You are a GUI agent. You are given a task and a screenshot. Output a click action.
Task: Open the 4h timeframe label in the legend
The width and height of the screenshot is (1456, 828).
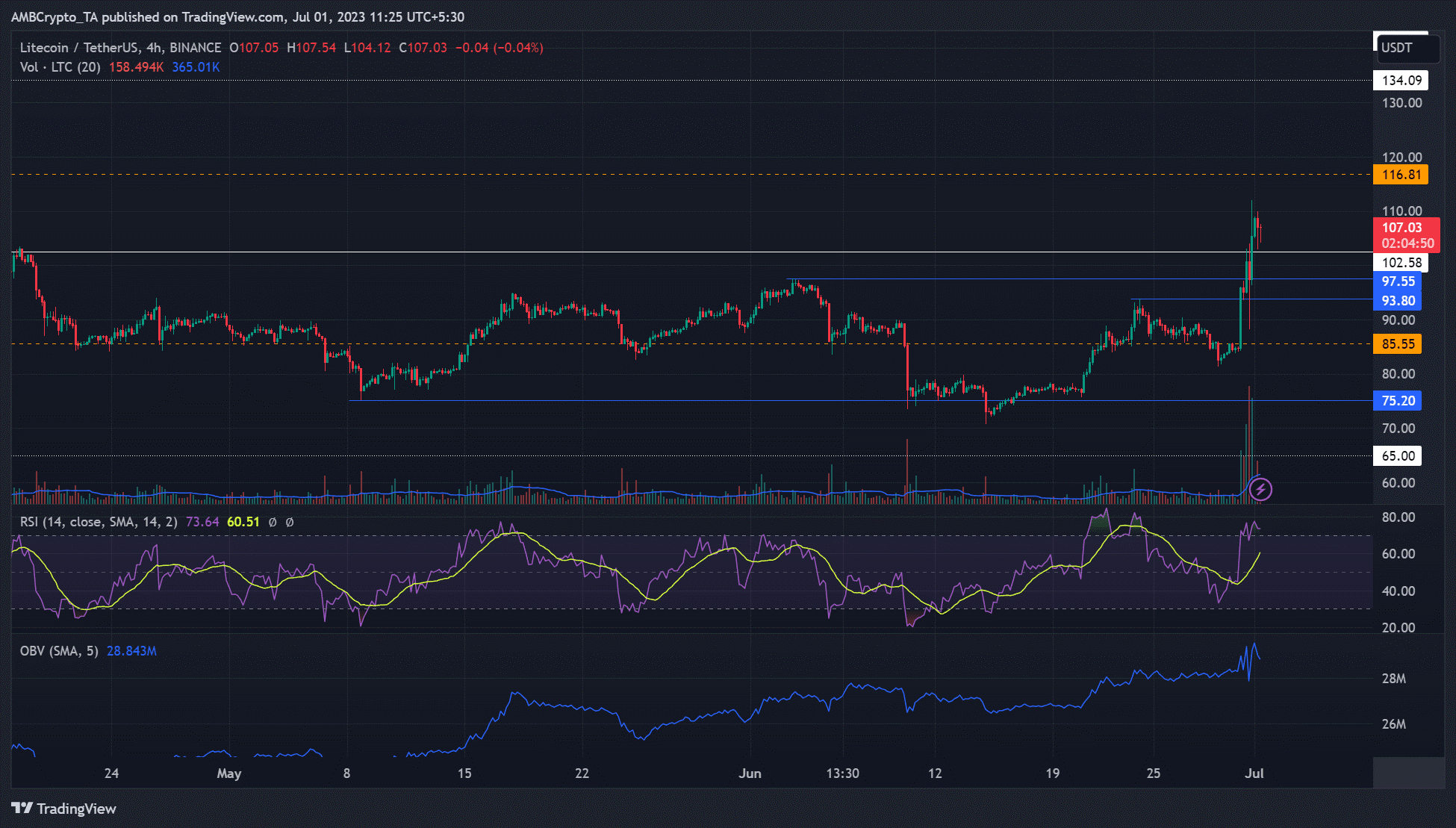[153, 47]
